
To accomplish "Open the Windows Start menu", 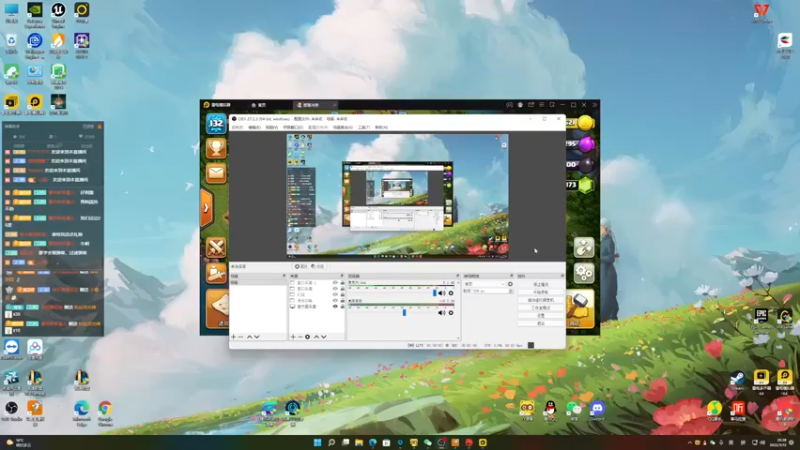I will pyautogui.click(x=317, y=442).
